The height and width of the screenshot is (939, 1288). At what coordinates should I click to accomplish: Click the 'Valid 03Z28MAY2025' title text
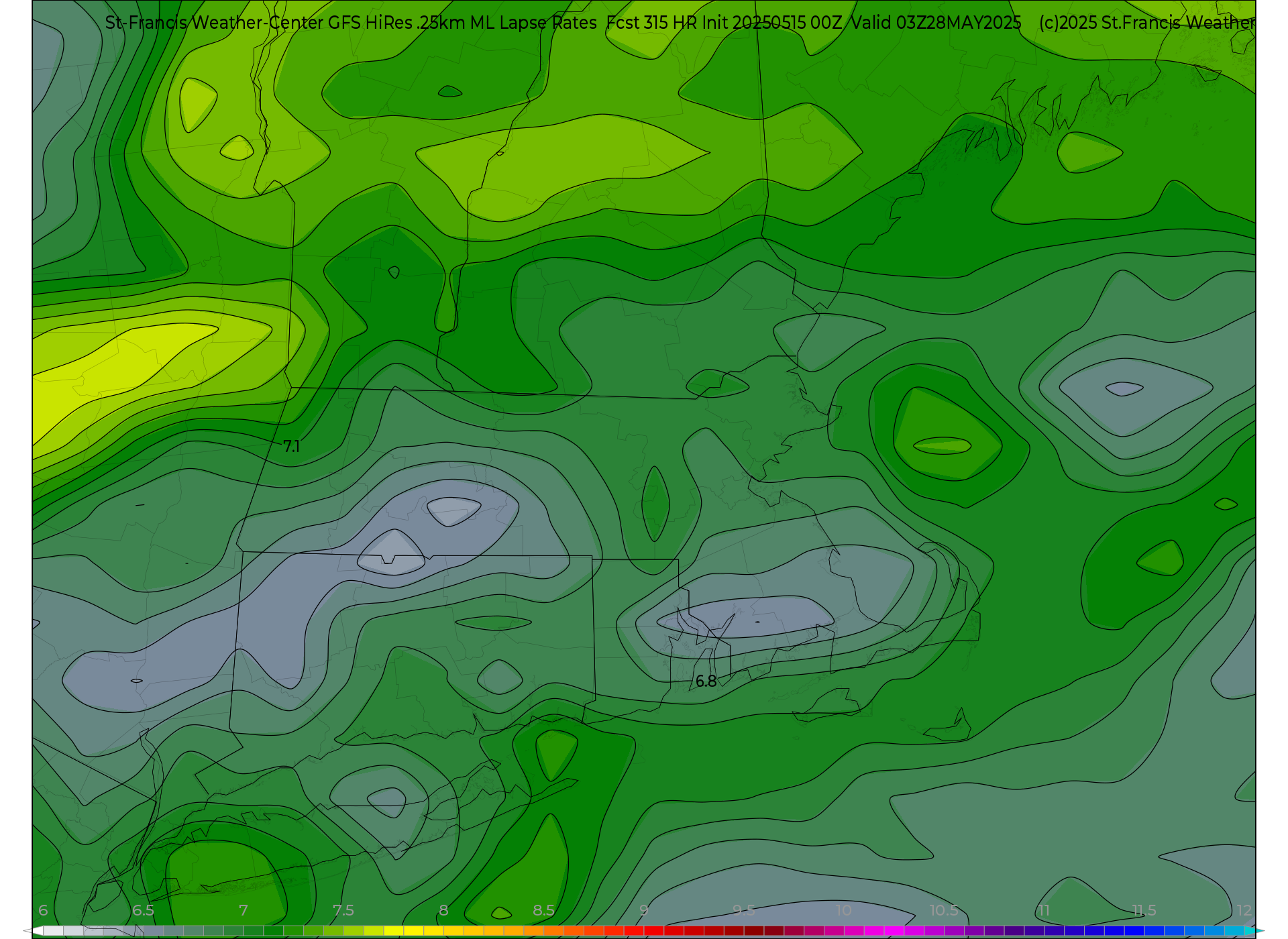[x=936, y=23]
